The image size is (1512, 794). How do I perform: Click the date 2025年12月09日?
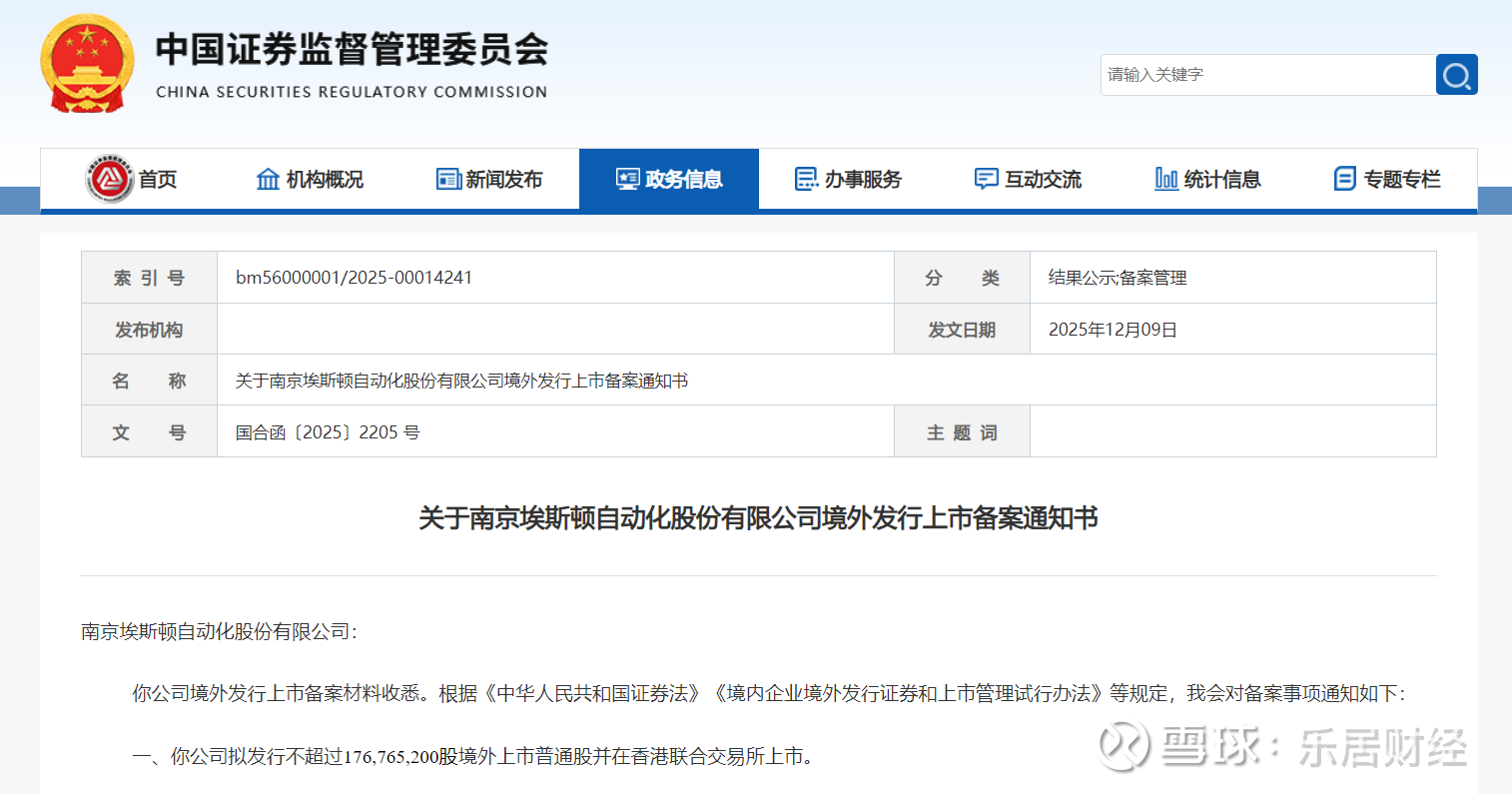pos(1113,330)
